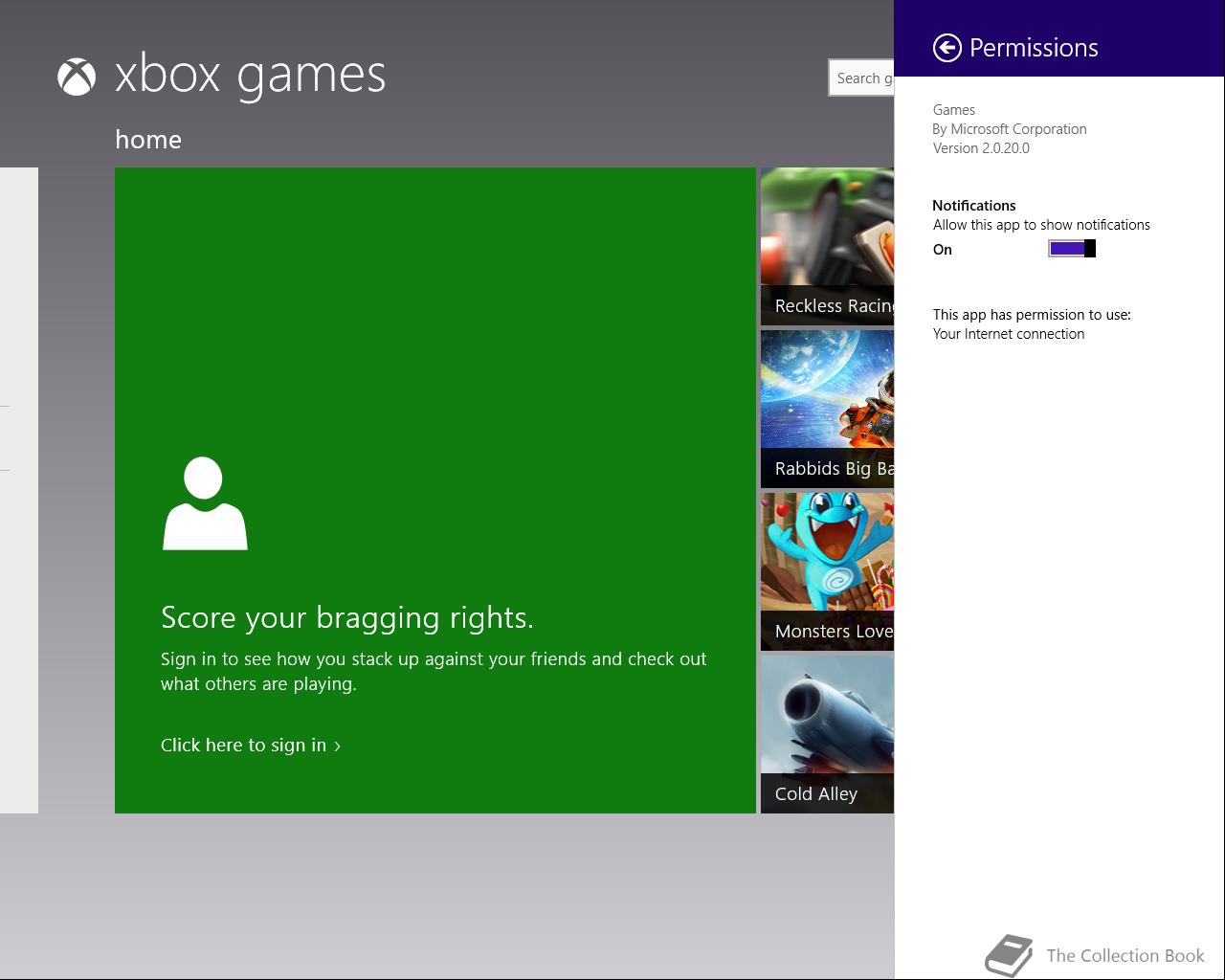Click the user profile silhouette icon

[205, 503]
